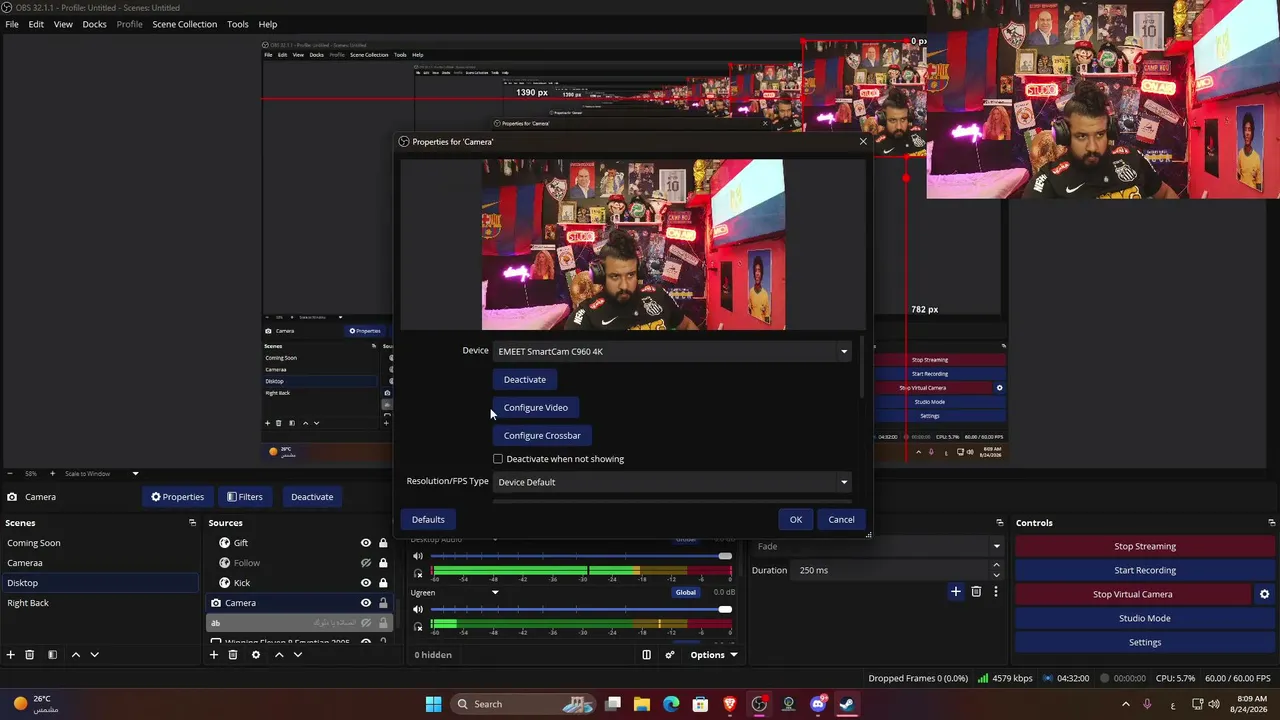The height and width of the screenshot is (720, 1280).
Task: Move source down with Sources down arrow
Action: (297, 655)
